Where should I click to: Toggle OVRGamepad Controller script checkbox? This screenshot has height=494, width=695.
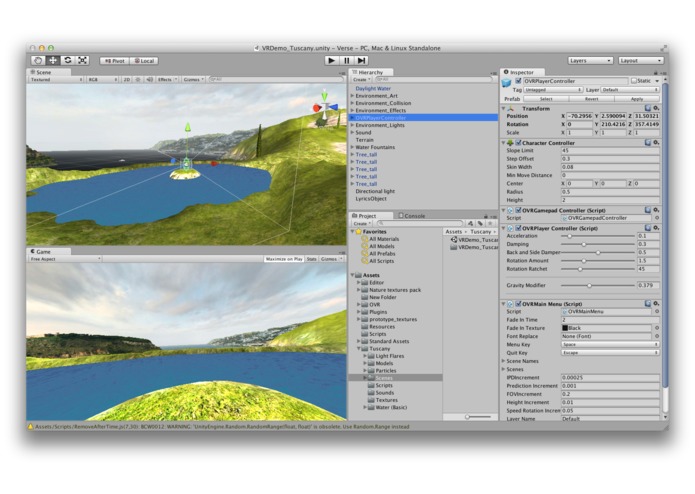pos(518,210)
